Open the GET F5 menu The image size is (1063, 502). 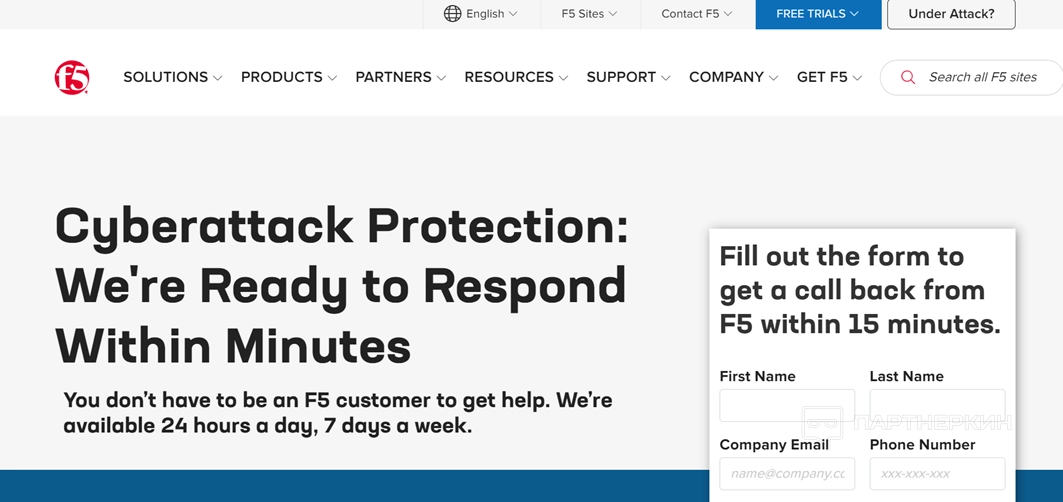point(829,77)
